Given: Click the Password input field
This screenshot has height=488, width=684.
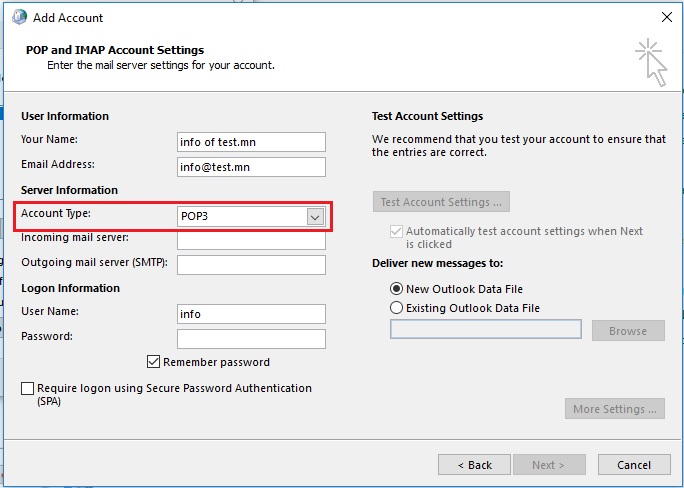Looking at the screenshot, I should tap(251, 339).
